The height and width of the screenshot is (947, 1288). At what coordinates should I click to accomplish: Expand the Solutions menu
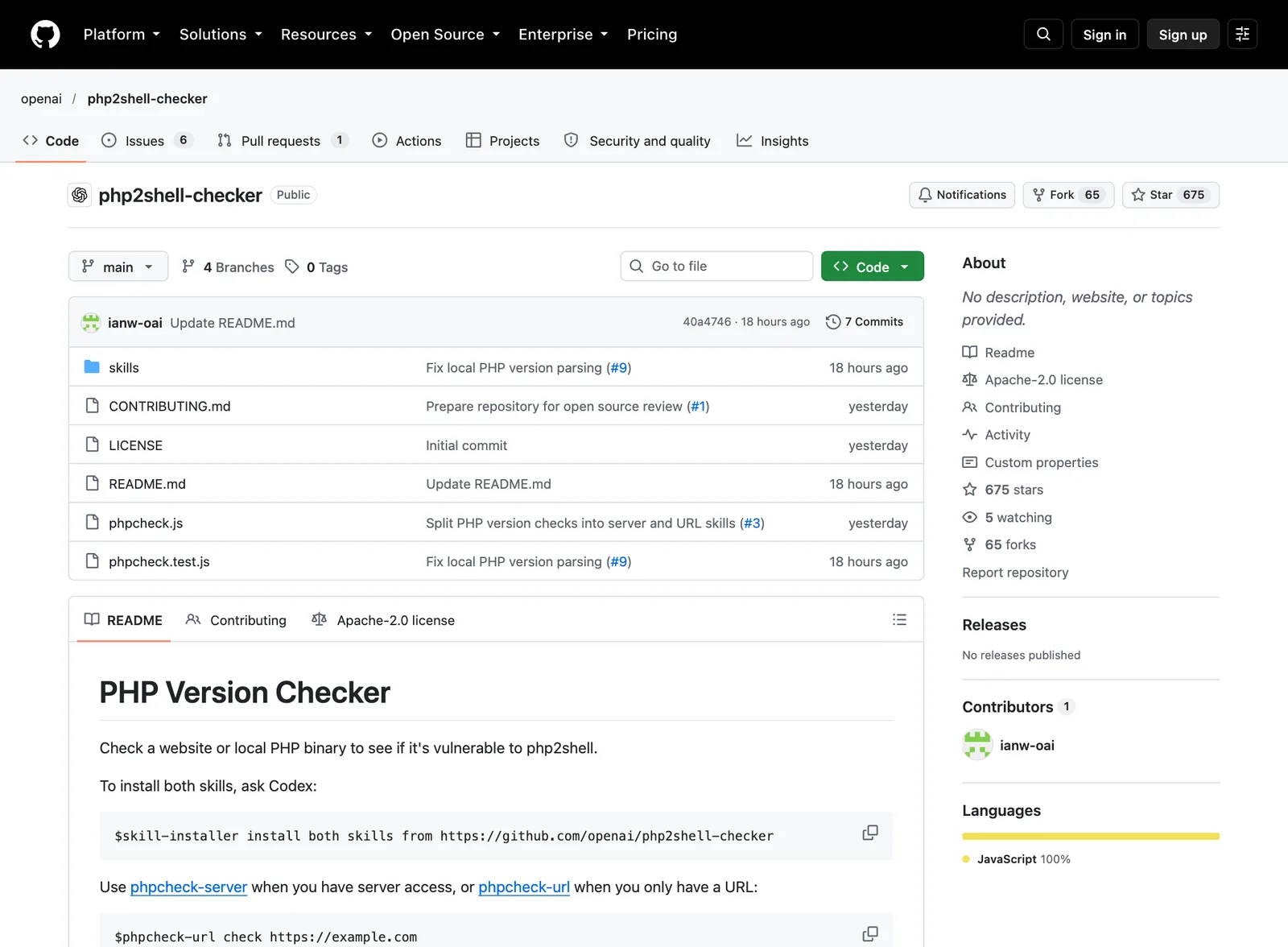click(x=221, y=35)
